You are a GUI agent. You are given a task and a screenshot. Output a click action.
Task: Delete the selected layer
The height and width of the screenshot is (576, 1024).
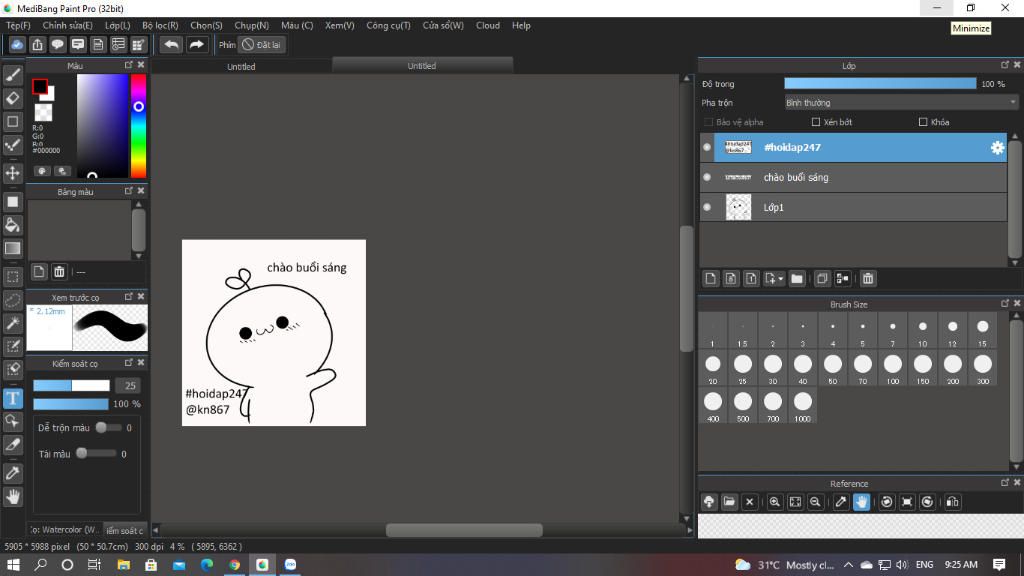tap(868, 279)
